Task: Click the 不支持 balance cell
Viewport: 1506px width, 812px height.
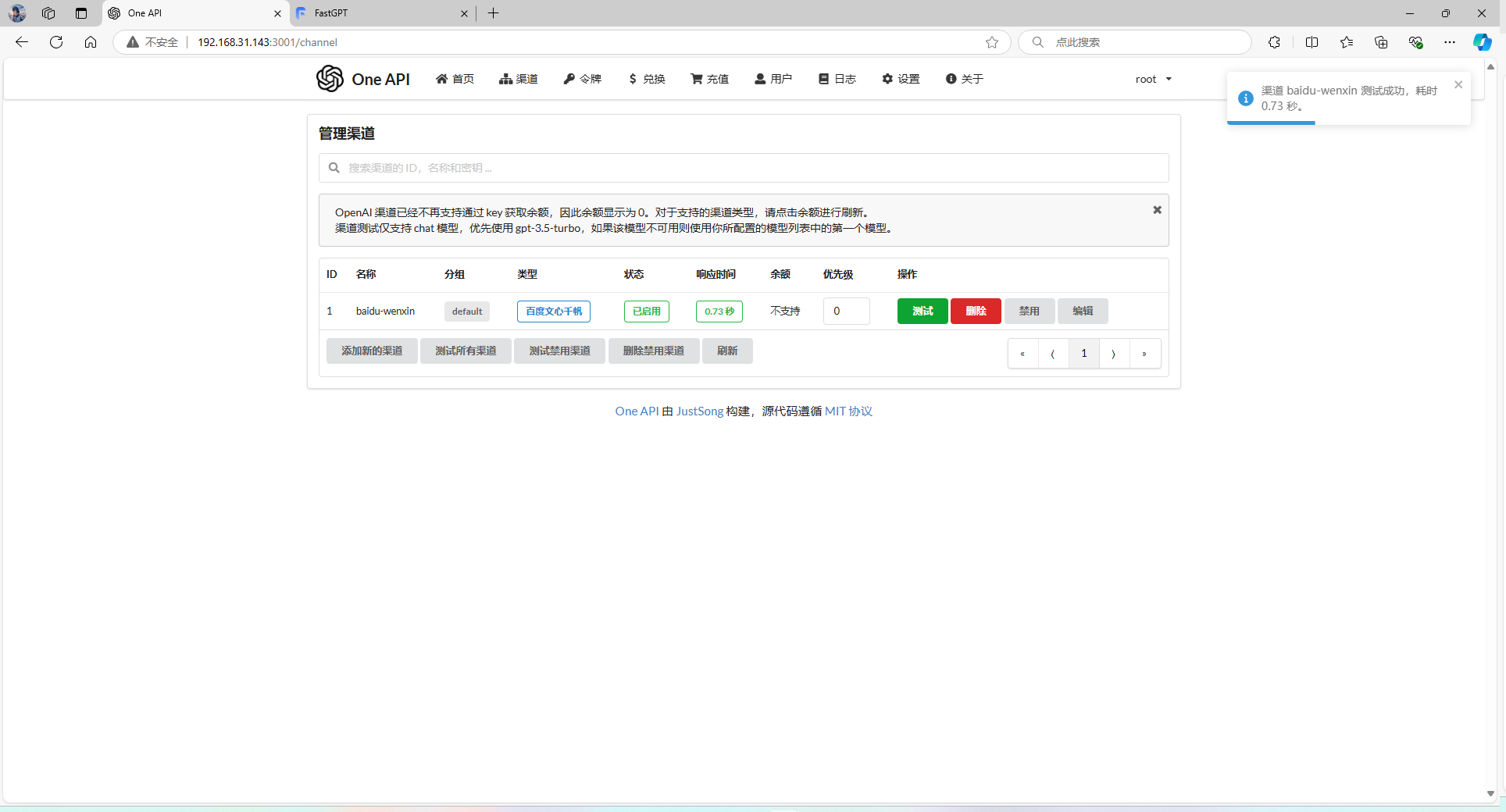Action: (x=785, y=311)
